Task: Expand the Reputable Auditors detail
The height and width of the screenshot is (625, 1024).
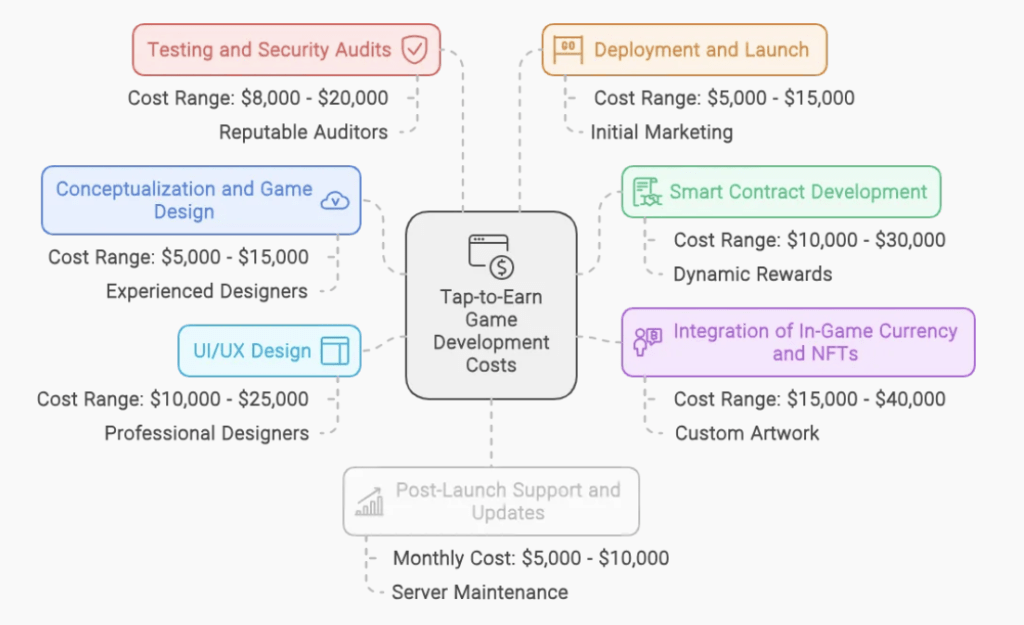Action: (301, 131)
